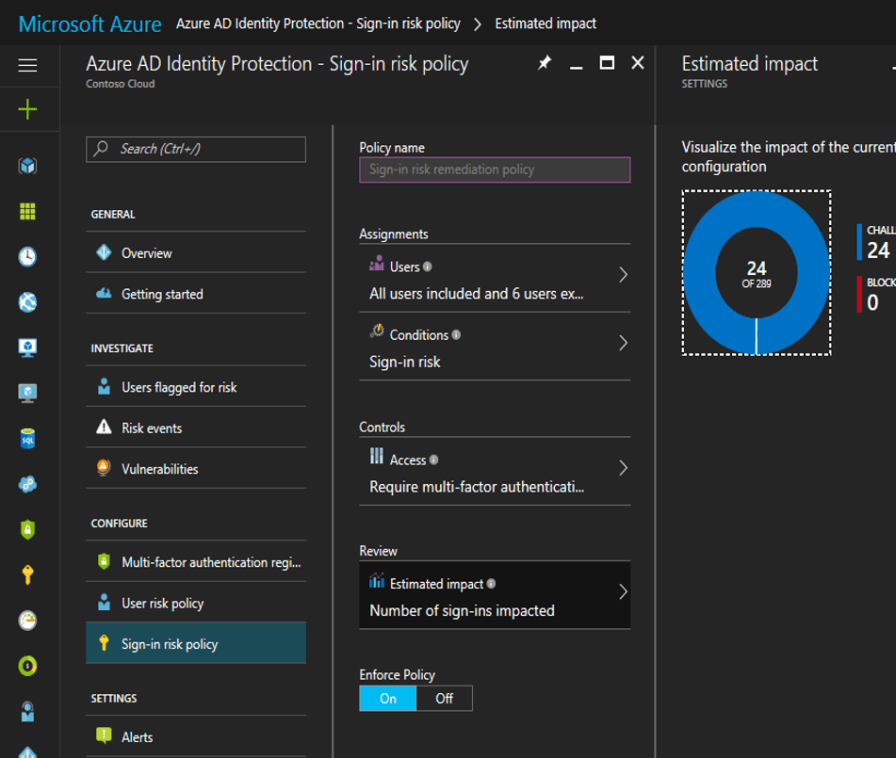Expand the Users assignment section
This screenshot has width=896, height=758.
click(494, 279)
